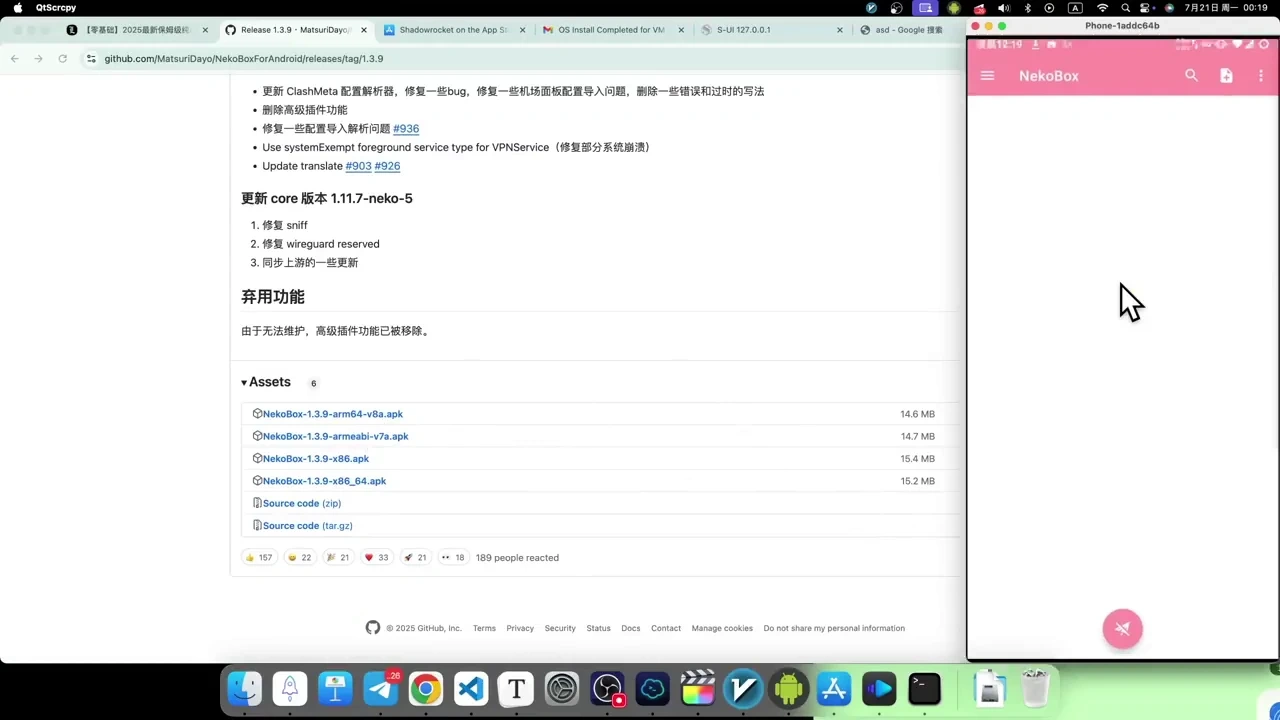1280x720 pixels.
Task: Open Final Cut Pro in dock
Action: 698,689
